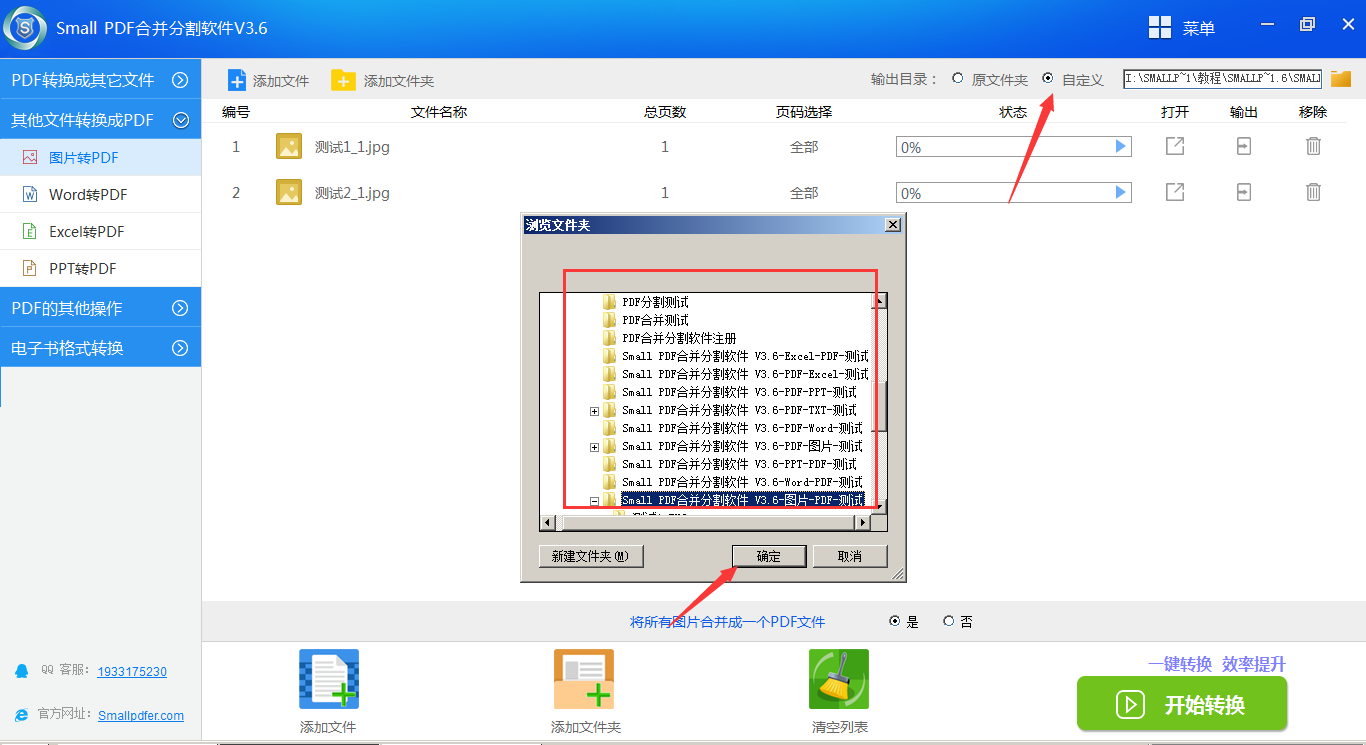The width and height of the screenshot is (1366, 745).
Task: Click progress bar of 测试1_1.jpg
Action: coord(1013,147)
